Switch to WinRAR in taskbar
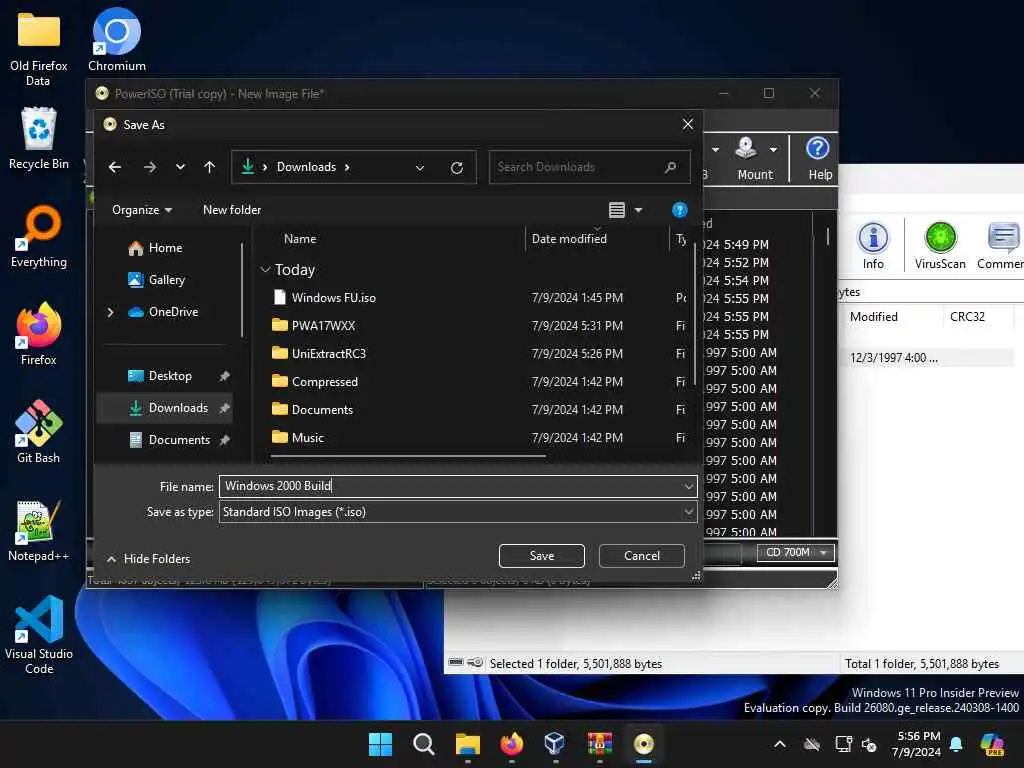This screenshot has height=768, width=1024. tap(600, 744)
